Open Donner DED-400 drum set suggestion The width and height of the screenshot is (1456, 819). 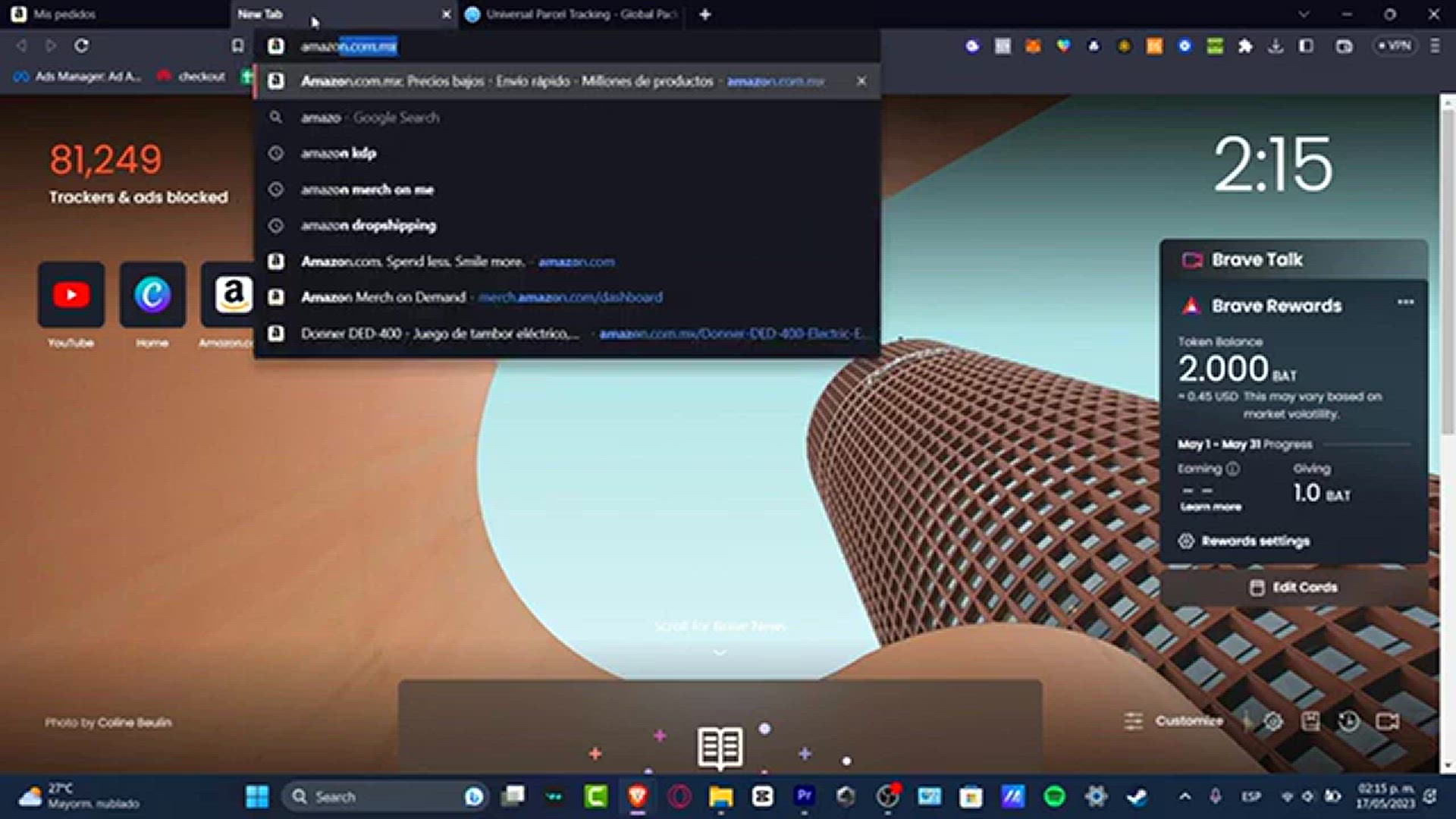[x=566, y=334]
